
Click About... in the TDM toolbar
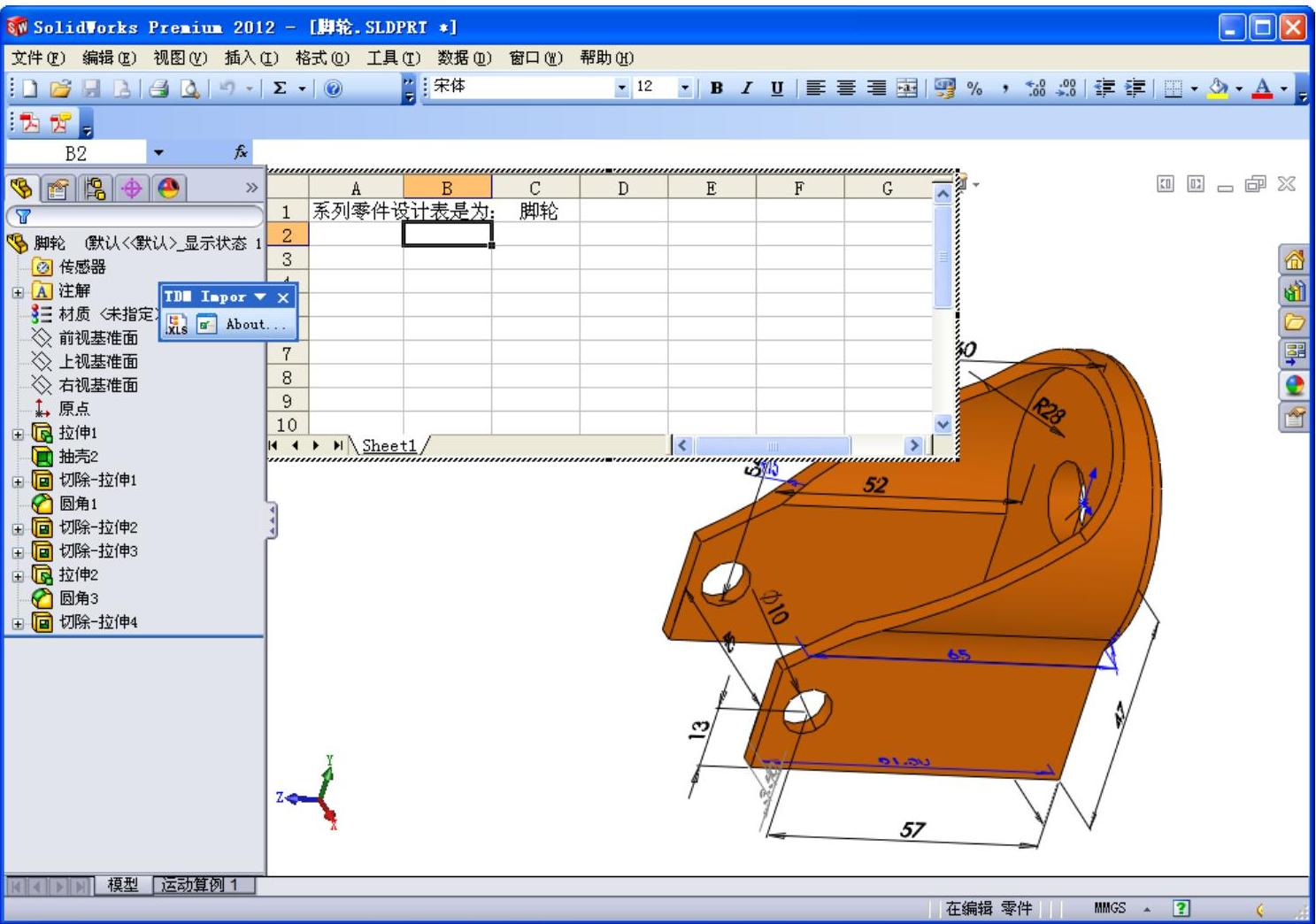pyautogui.click(x=257, y=324)
